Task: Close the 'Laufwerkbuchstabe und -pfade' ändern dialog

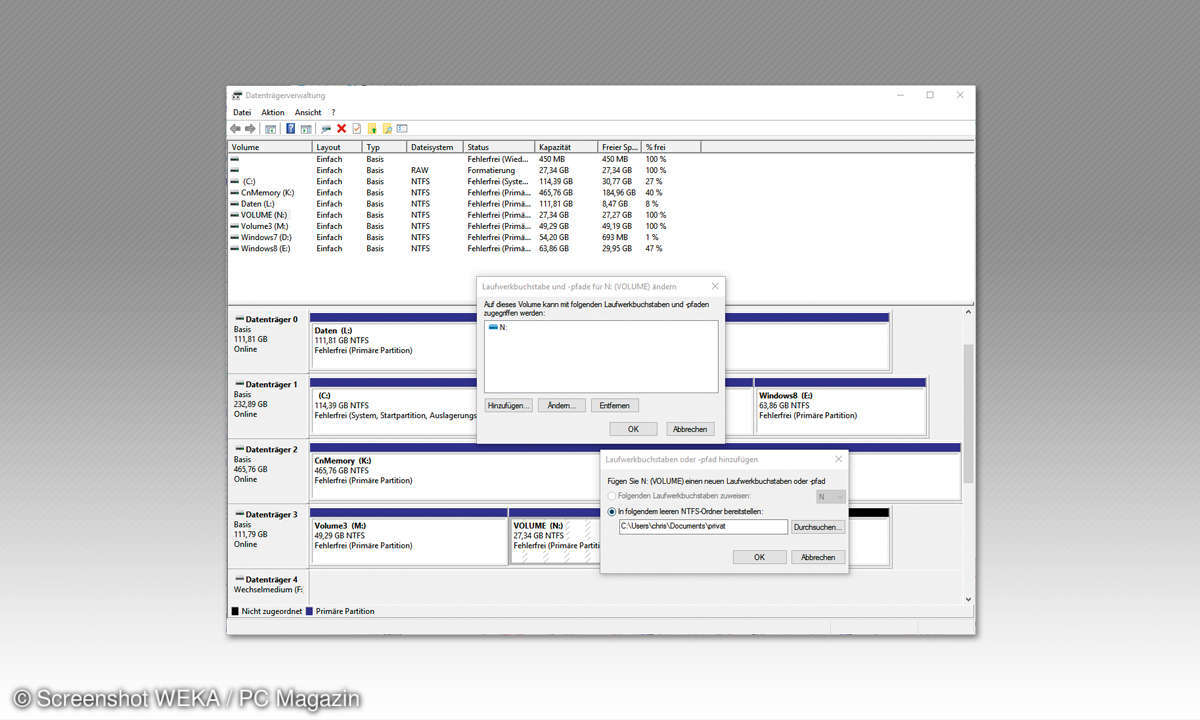Action: point(714,286)
